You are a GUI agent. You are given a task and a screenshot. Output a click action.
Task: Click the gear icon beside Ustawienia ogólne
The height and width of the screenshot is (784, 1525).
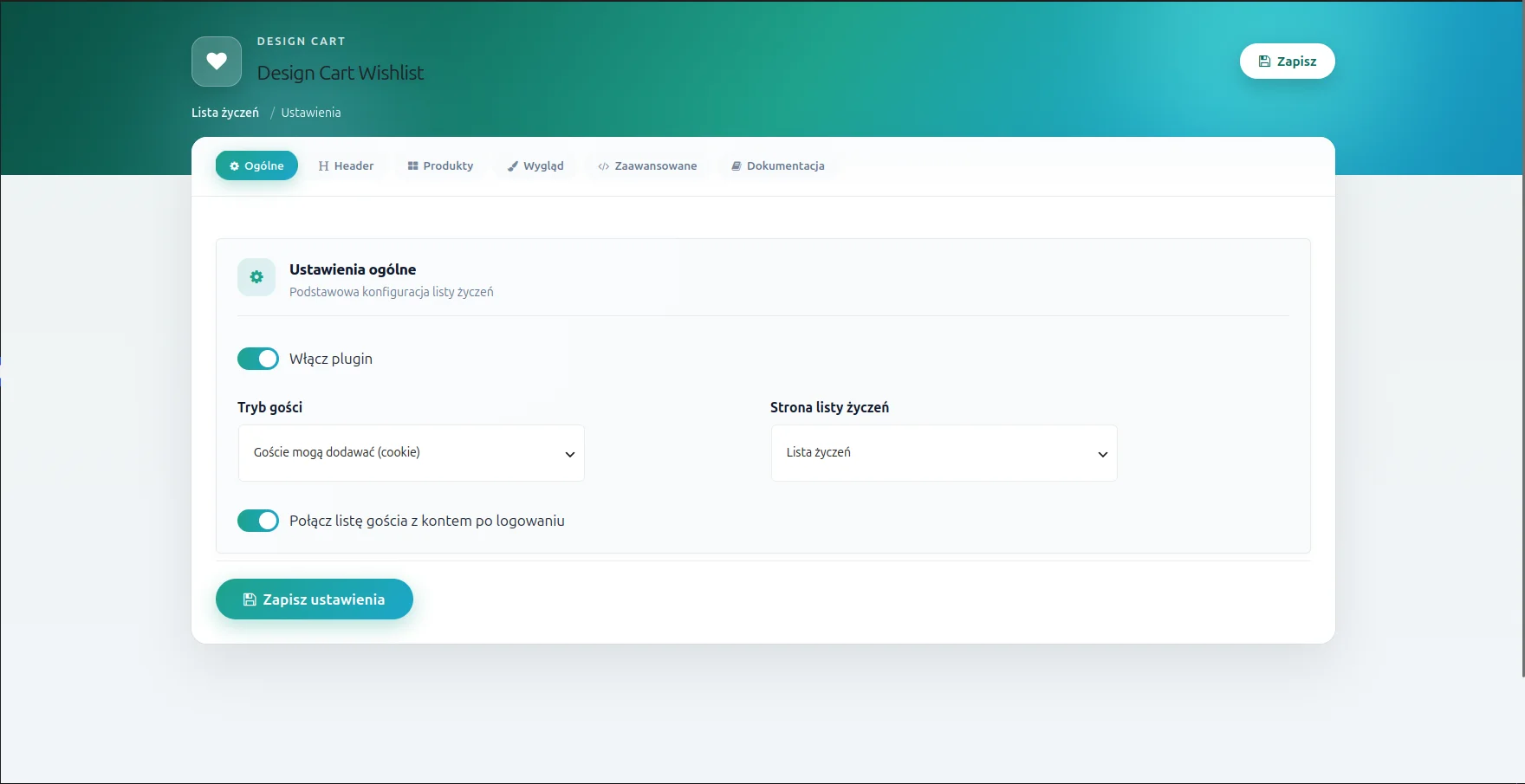(256, 277)
